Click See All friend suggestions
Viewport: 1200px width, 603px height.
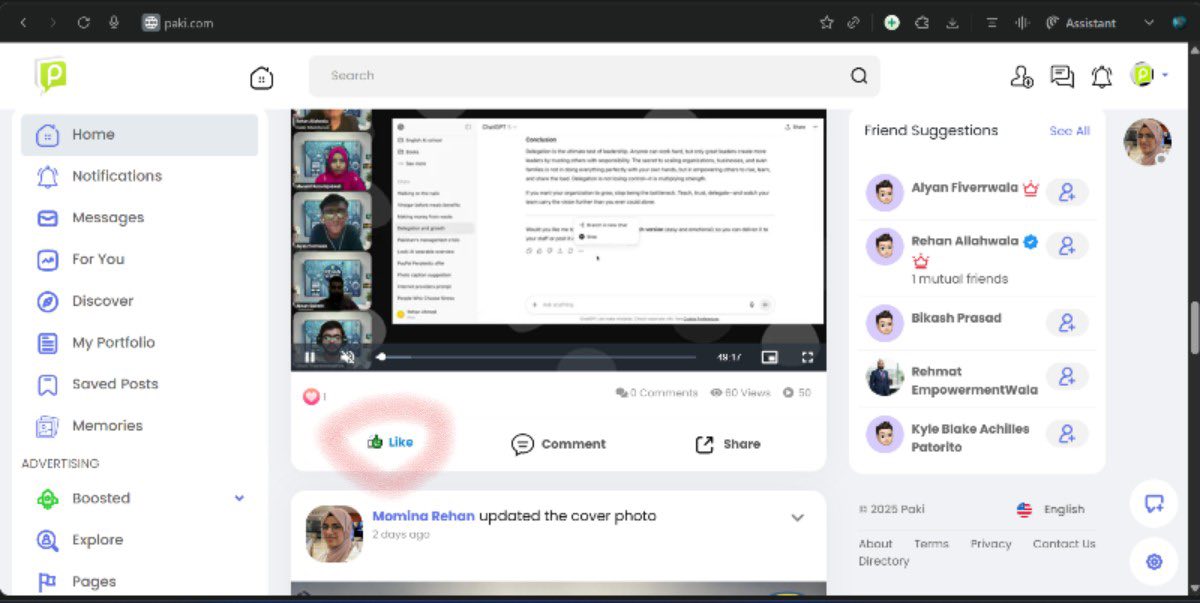click(x=1069, y=131)
